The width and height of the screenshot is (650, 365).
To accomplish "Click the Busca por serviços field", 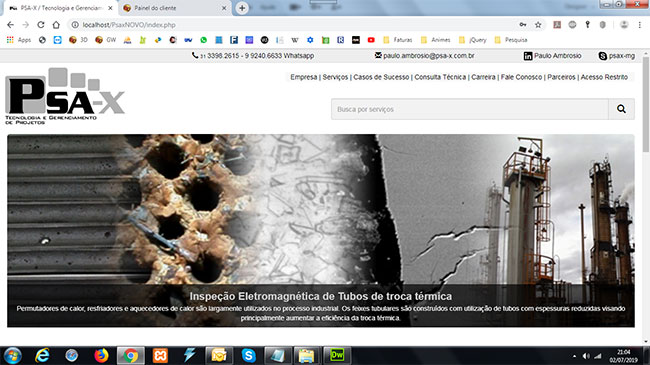I will (470, 109).
